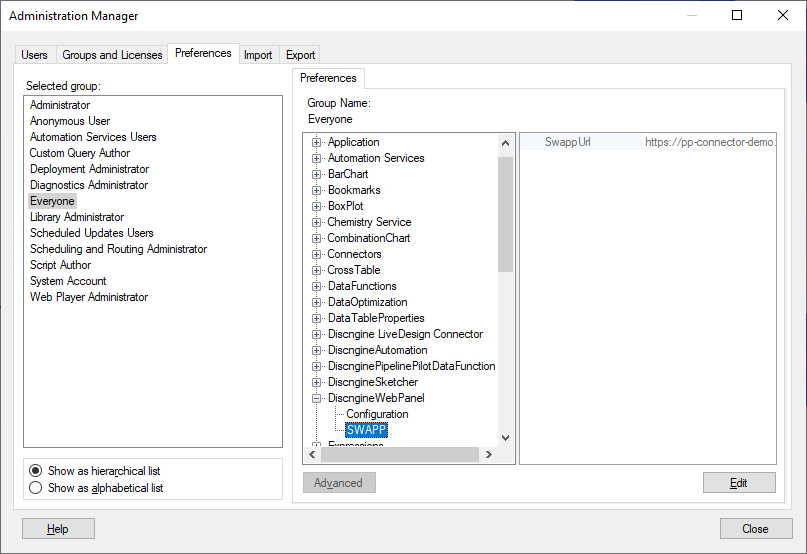The image size is (807, 554).
Task: Expand the Bookmarks node
Action: 317,191
